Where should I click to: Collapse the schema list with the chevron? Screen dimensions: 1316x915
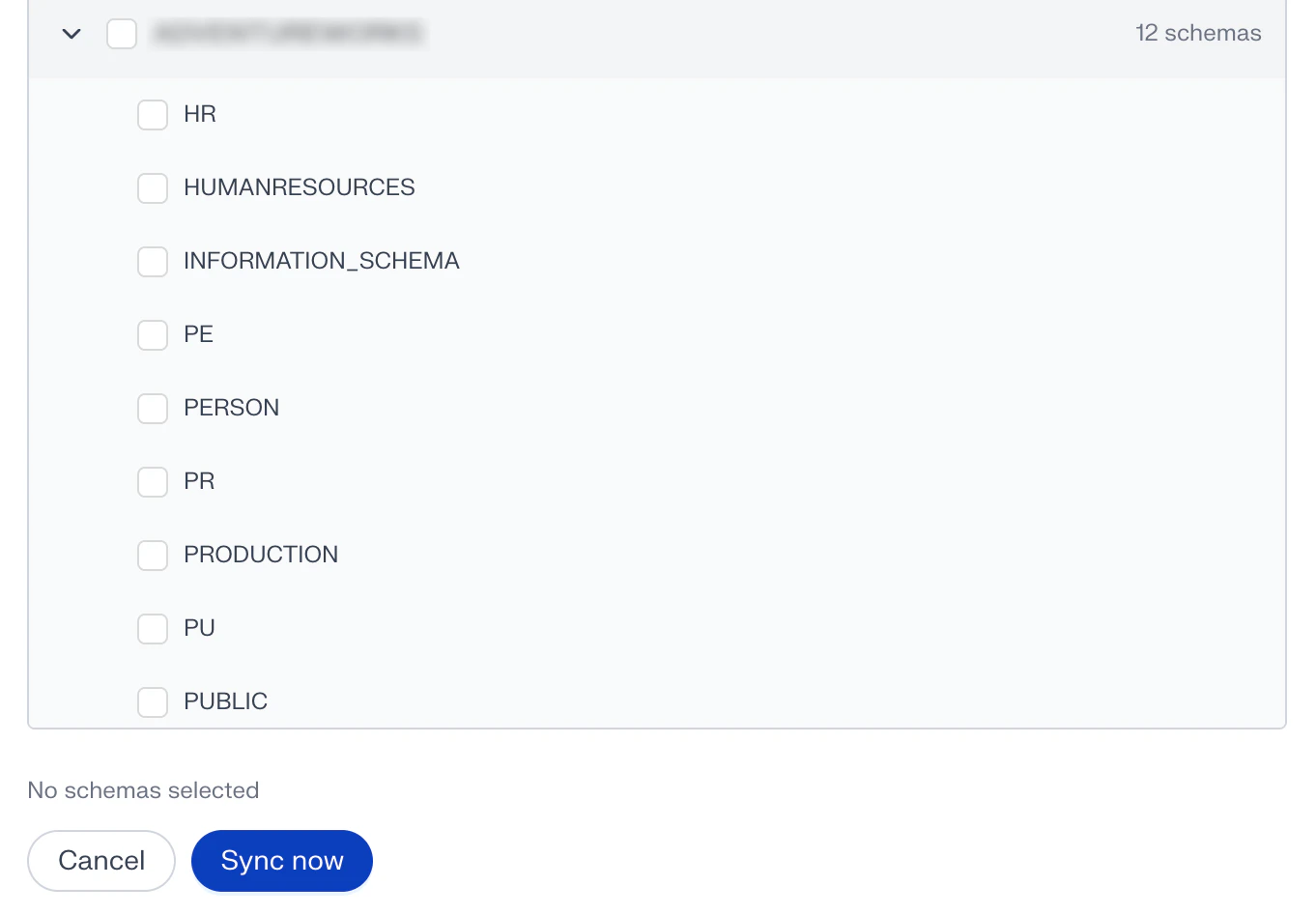coord(71,33)
